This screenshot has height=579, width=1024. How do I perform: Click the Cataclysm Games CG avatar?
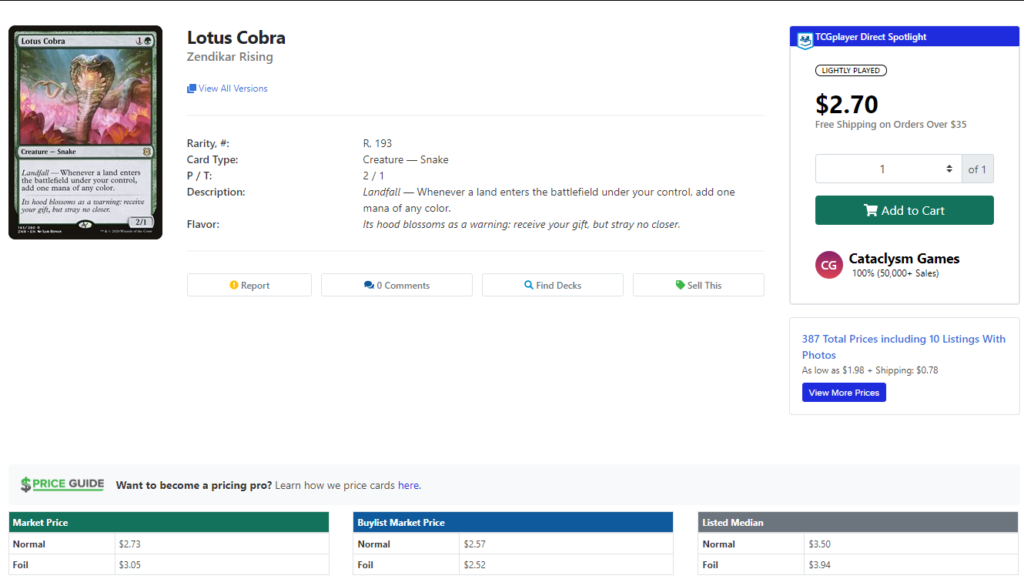tap(829, 265)
